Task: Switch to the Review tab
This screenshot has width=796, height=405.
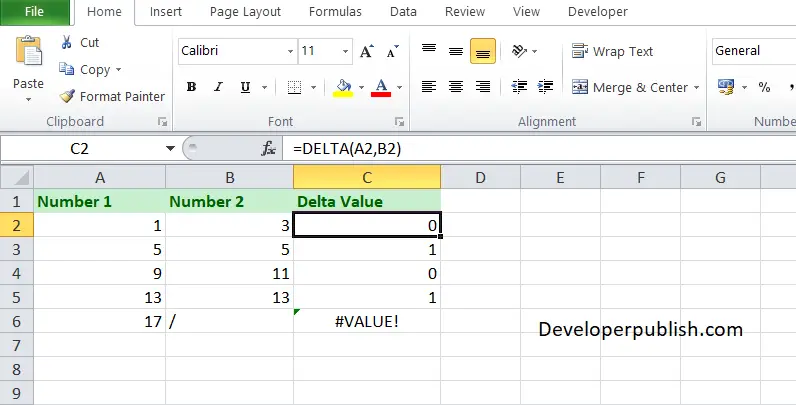Action: click(x=465, y=12)
